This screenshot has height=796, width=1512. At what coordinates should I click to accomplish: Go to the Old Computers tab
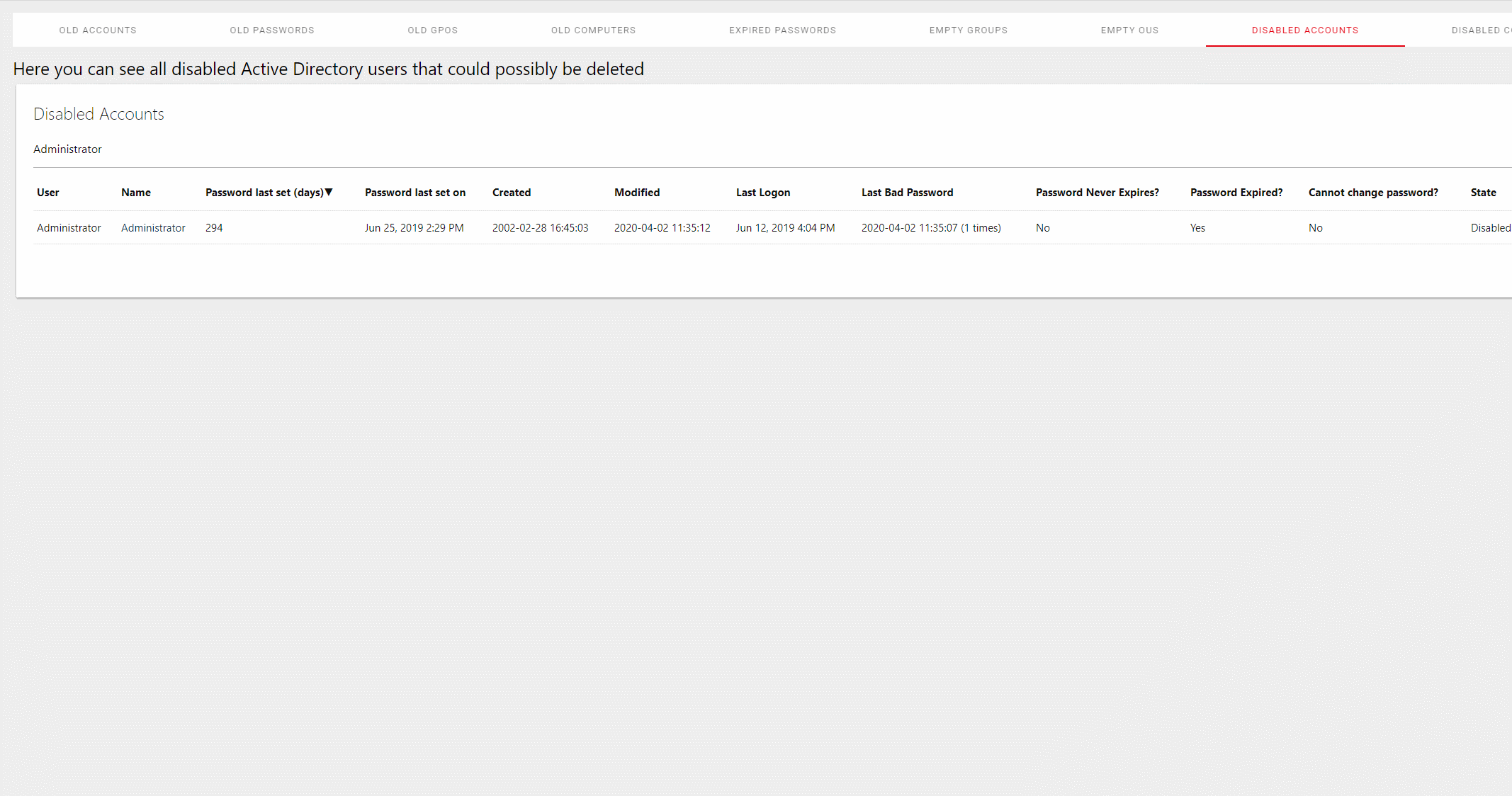pos(594,30)
